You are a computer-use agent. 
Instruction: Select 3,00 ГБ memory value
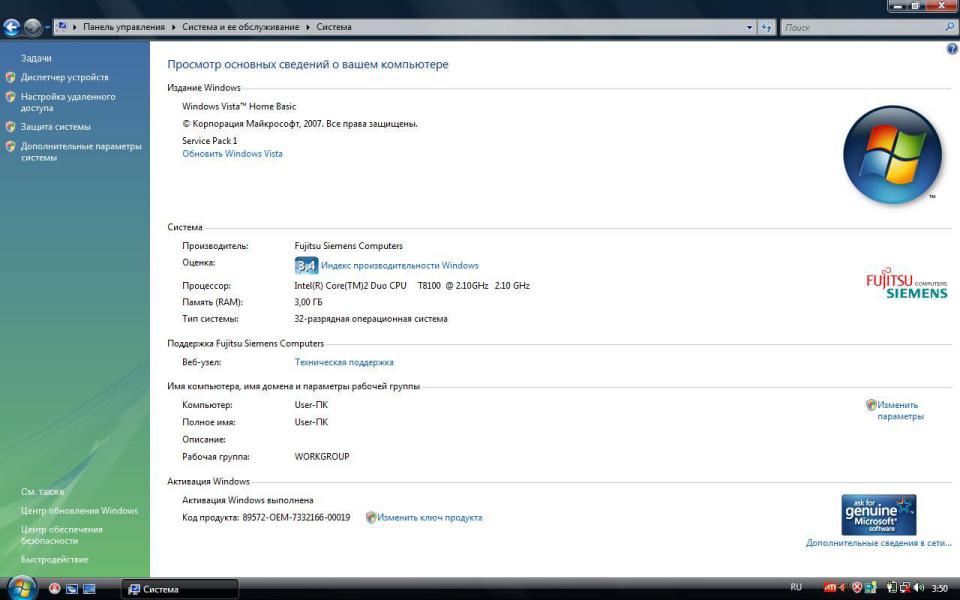(x=308, y=302)
